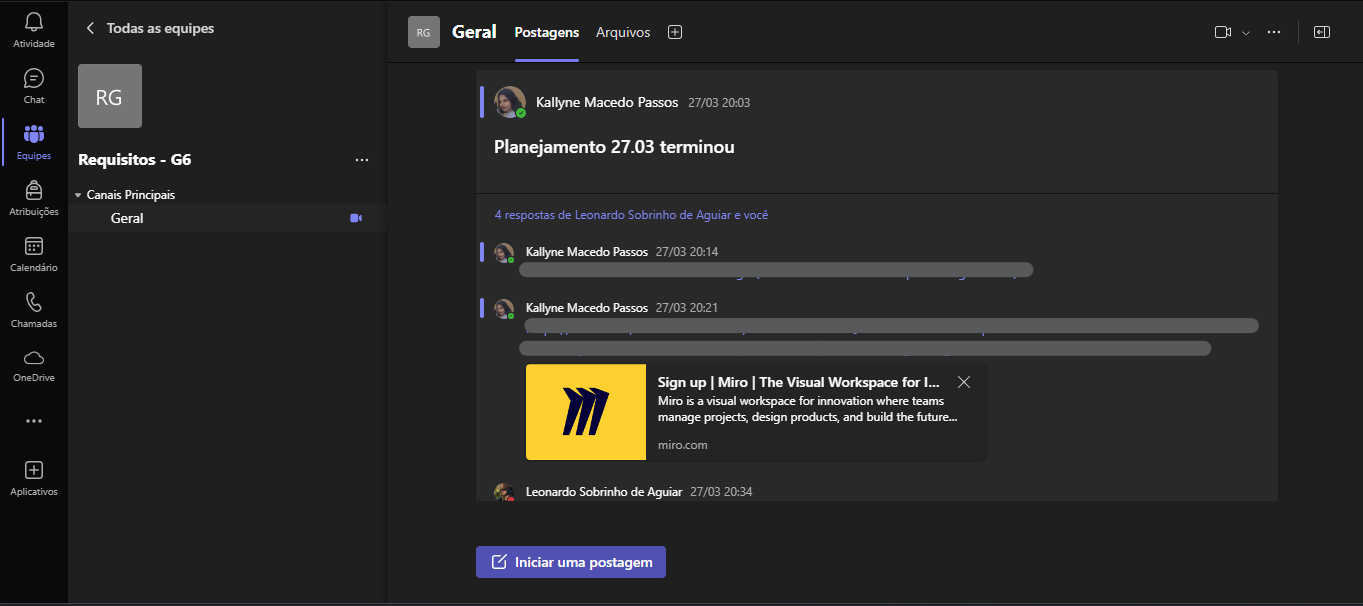Join the active meeting in Geral channel
Image resolution: width=1363 pixels, height=606 pixels.
pyautogui.click(x=356, y=217)
